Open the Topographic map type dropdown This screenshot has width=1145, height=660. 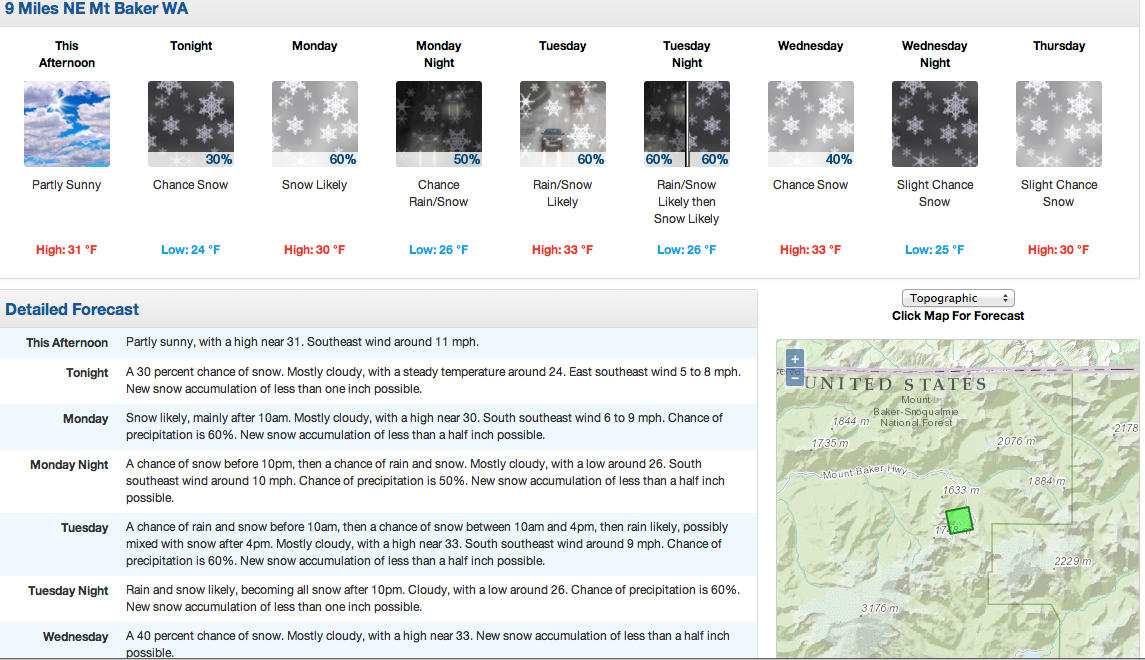pos(958,298)
